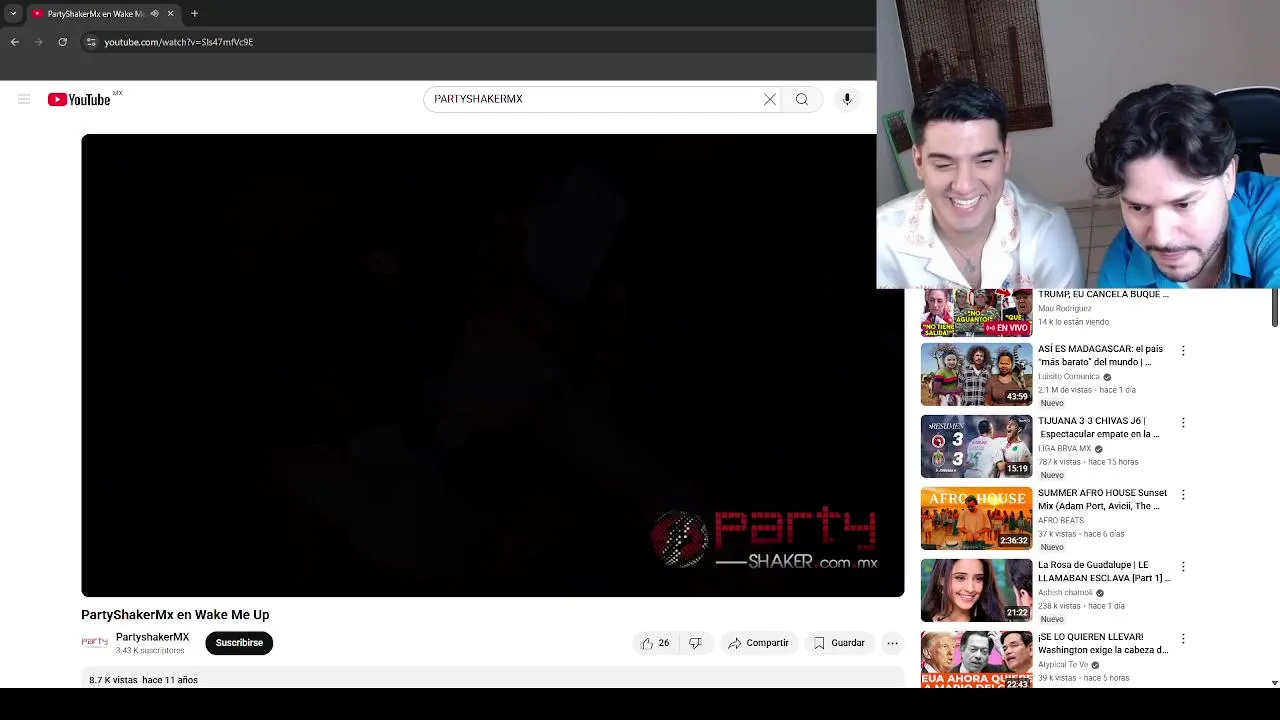Image resolution: width=1280 pixels, height=720 pixels.
Task: Open options for La Rosa de Guadalupe video
Action: tap(1183, 567)
